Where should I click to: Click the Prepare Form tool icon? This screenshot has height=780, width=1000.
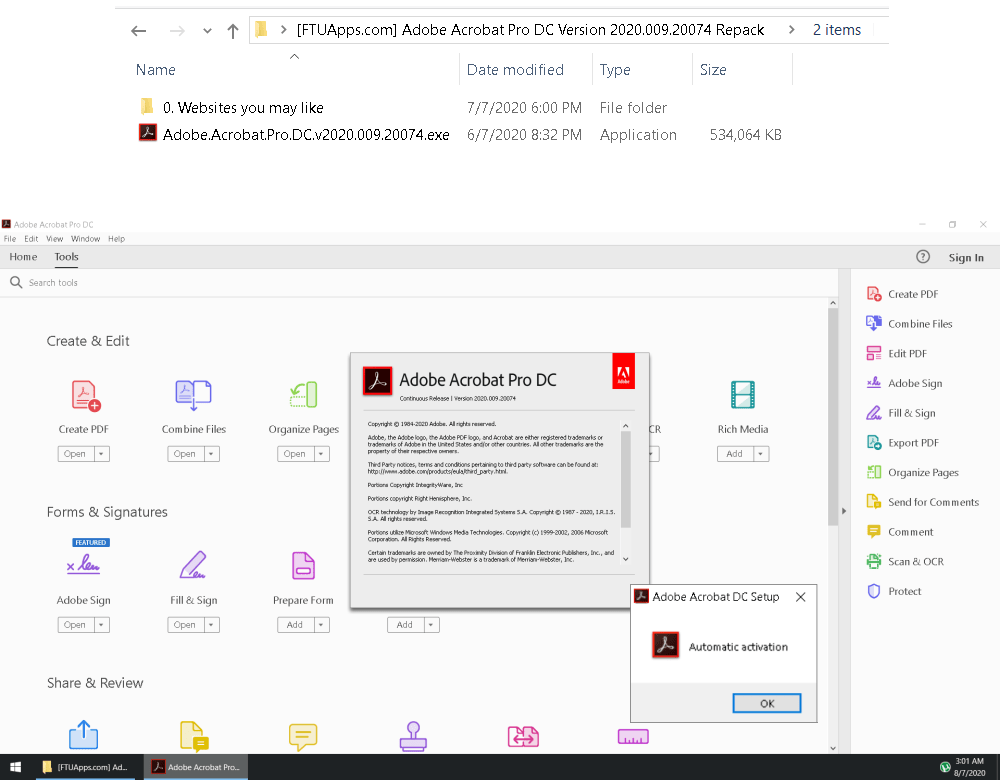click(304, 566)
